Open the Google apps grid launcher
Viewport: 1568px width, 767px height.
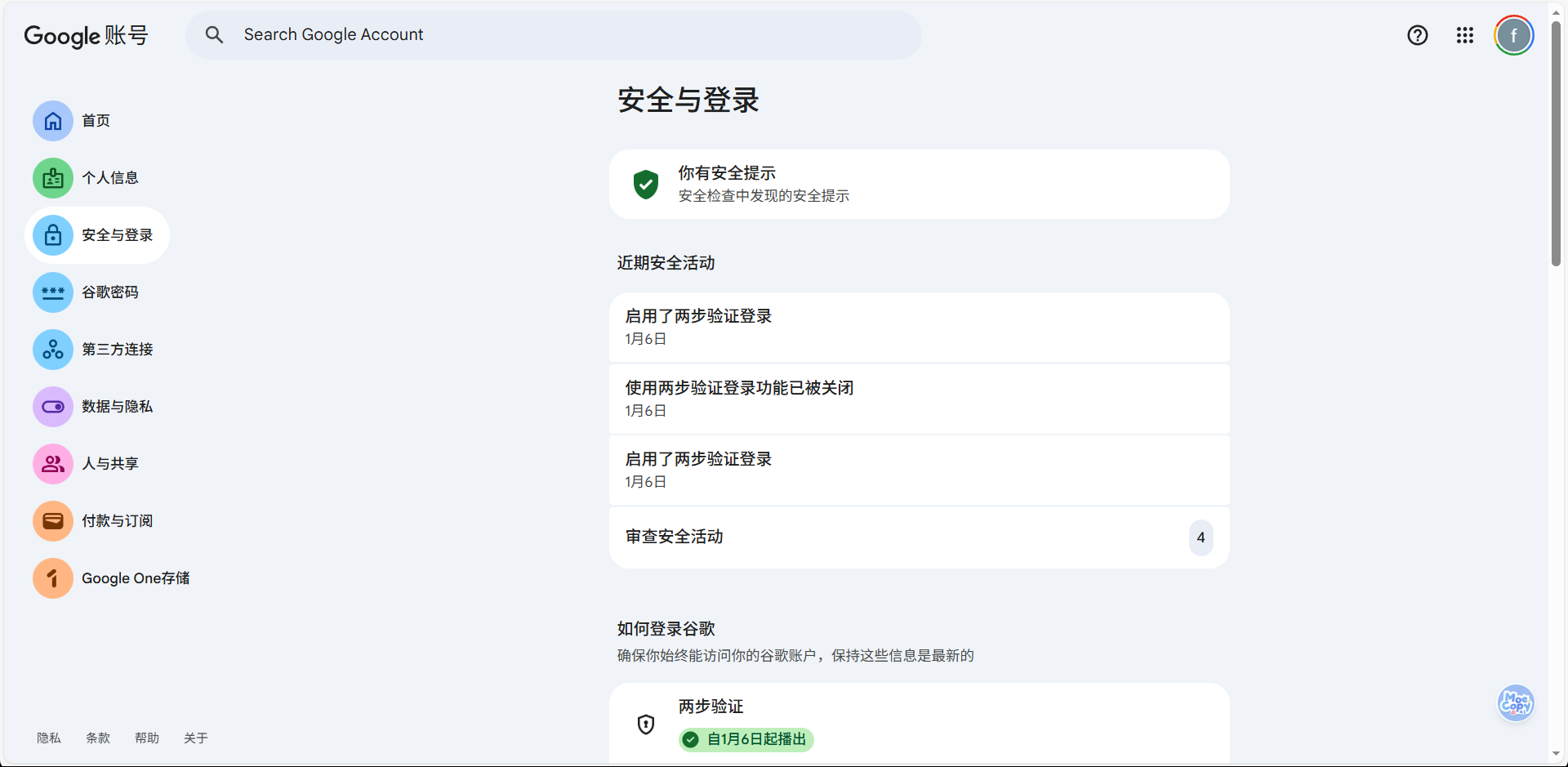click(x=1465, y=35)
